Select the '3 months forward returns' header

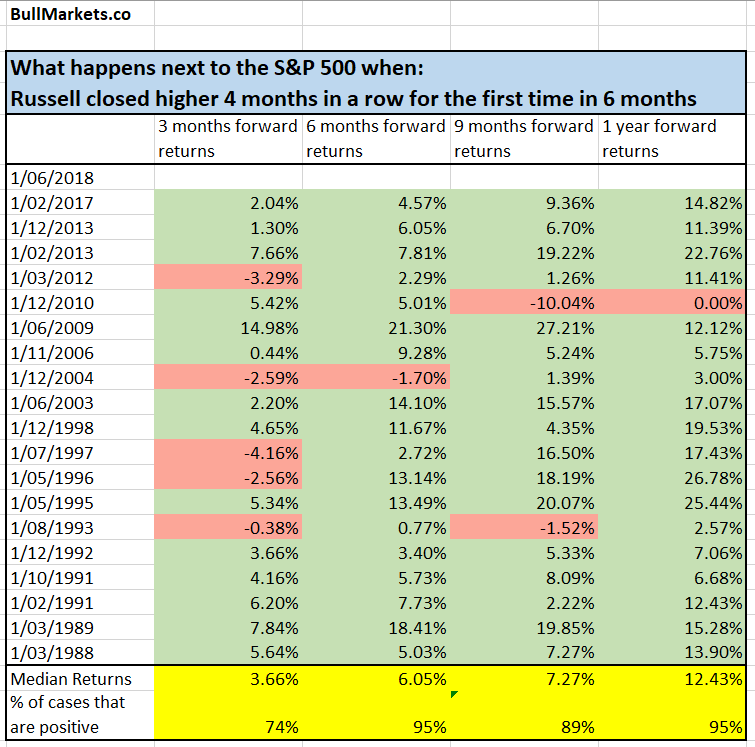pyautogui.click(x=228, y=139)
